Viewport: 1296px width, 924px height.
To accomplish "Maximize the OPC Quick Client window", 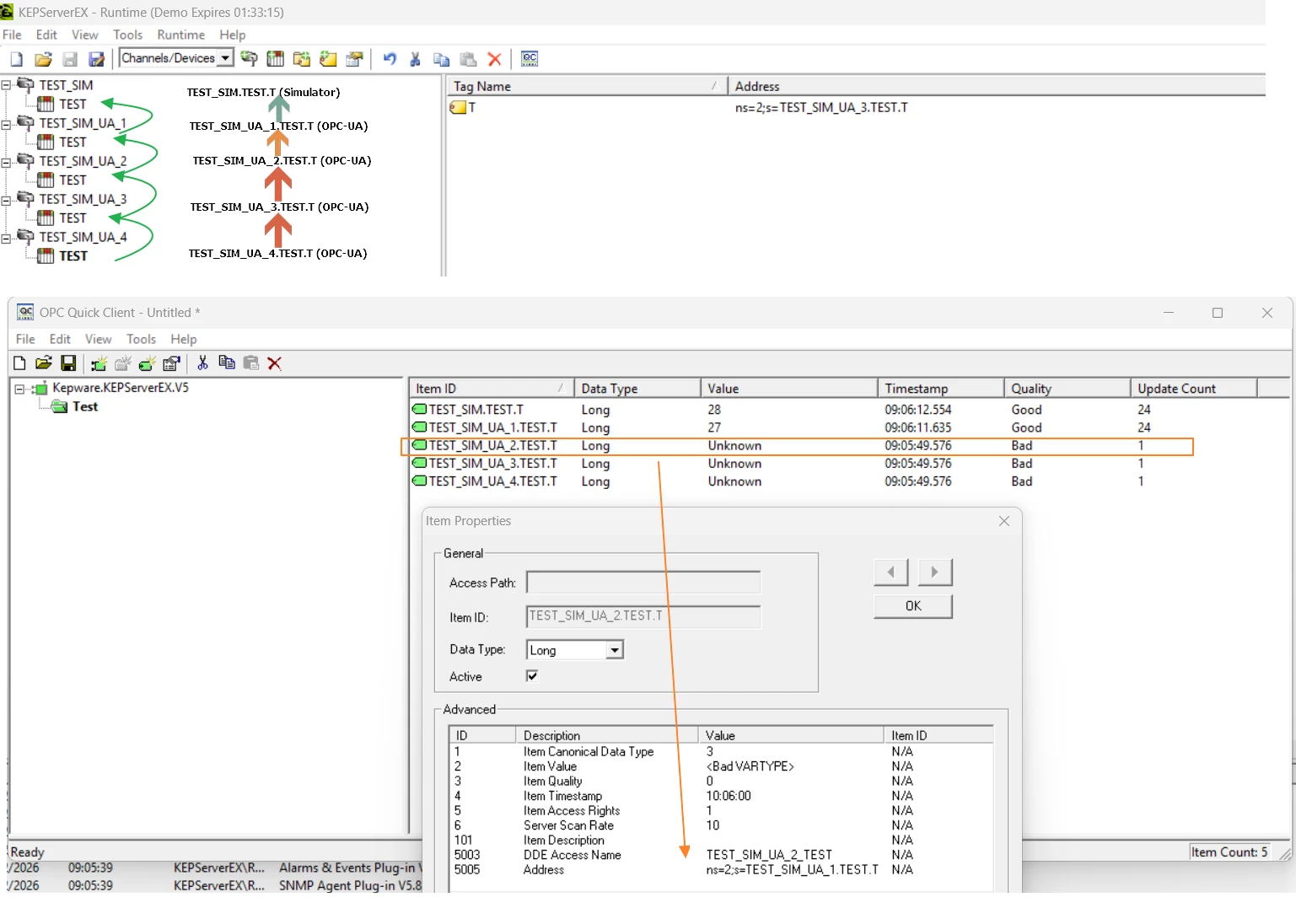I will [x=1217, y=313].
